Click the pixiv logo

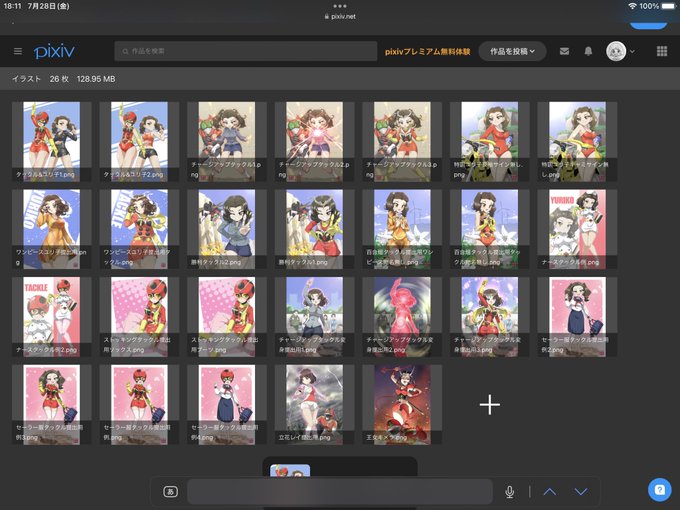(54, 51)
